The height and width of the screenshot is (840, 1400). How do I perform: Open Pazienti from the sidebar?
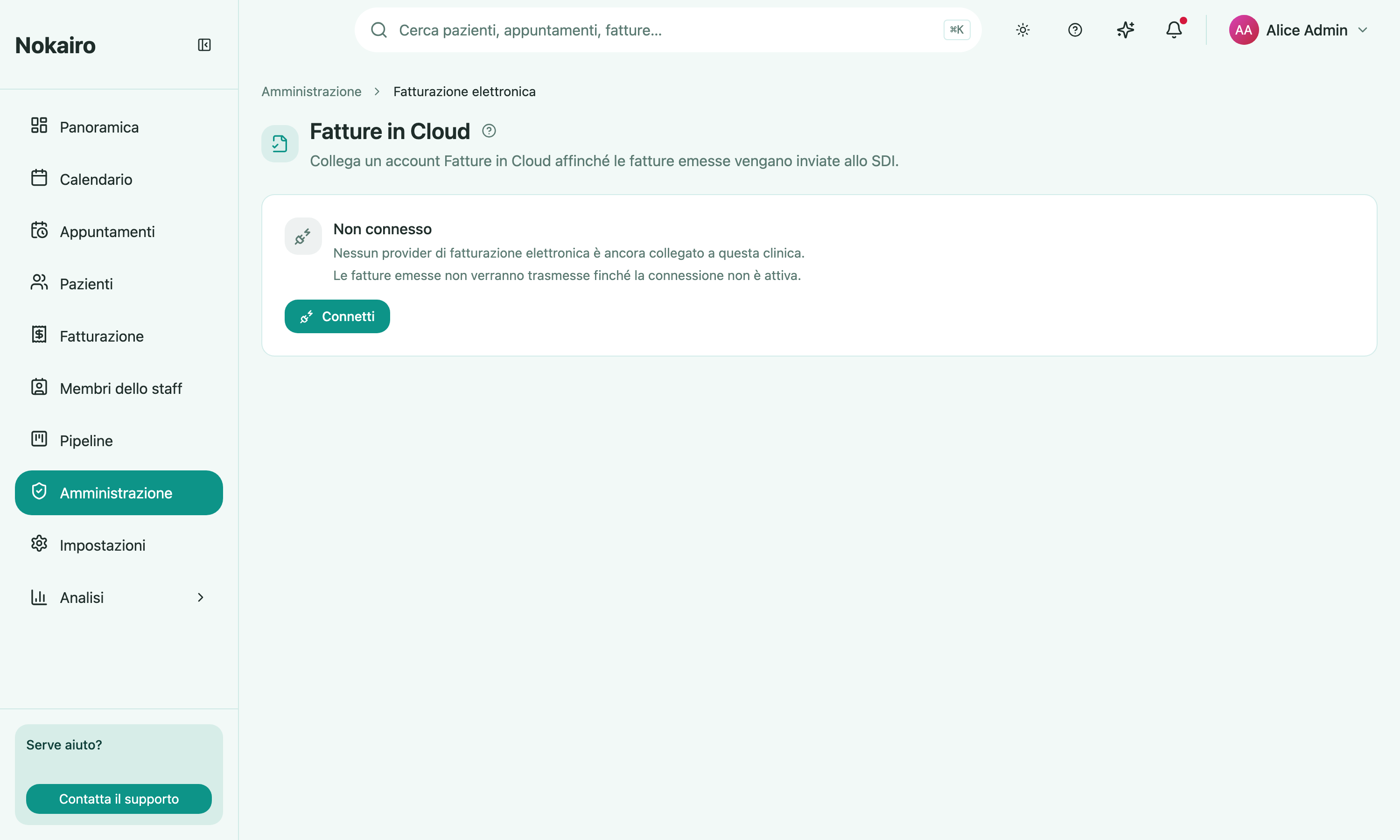[119, 284]
